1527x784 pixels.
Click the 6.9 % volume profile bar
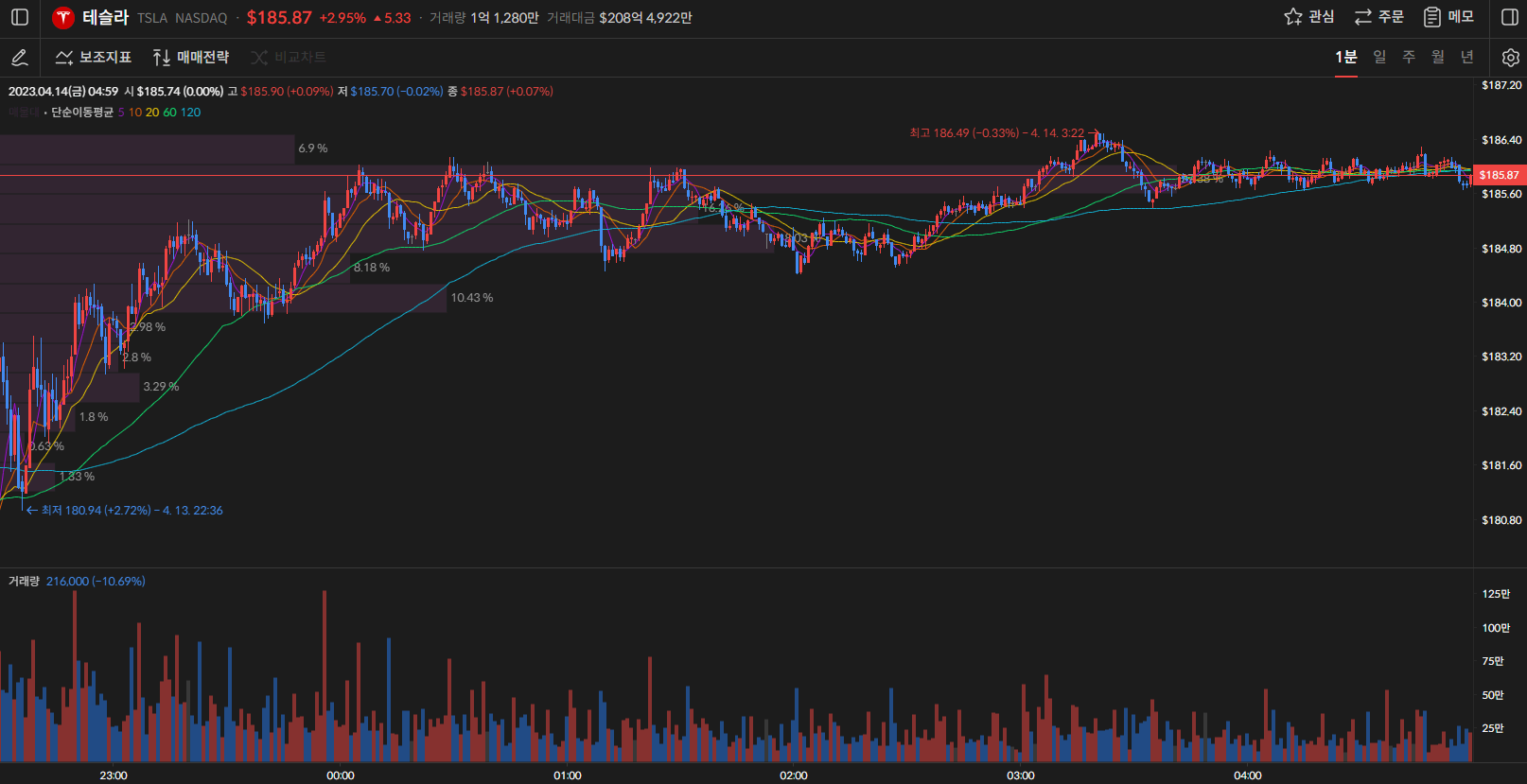[x=147, y=148]
